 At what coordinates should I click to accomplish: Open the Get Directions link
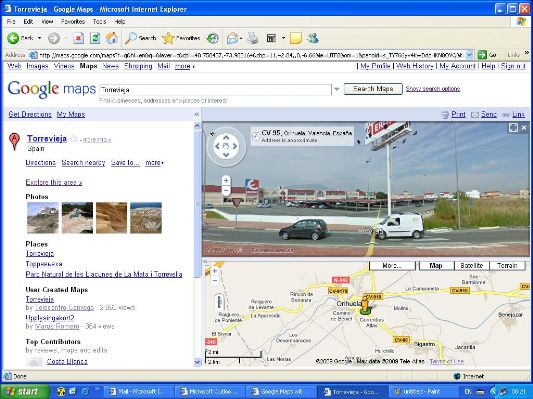(x=30, y=115)
